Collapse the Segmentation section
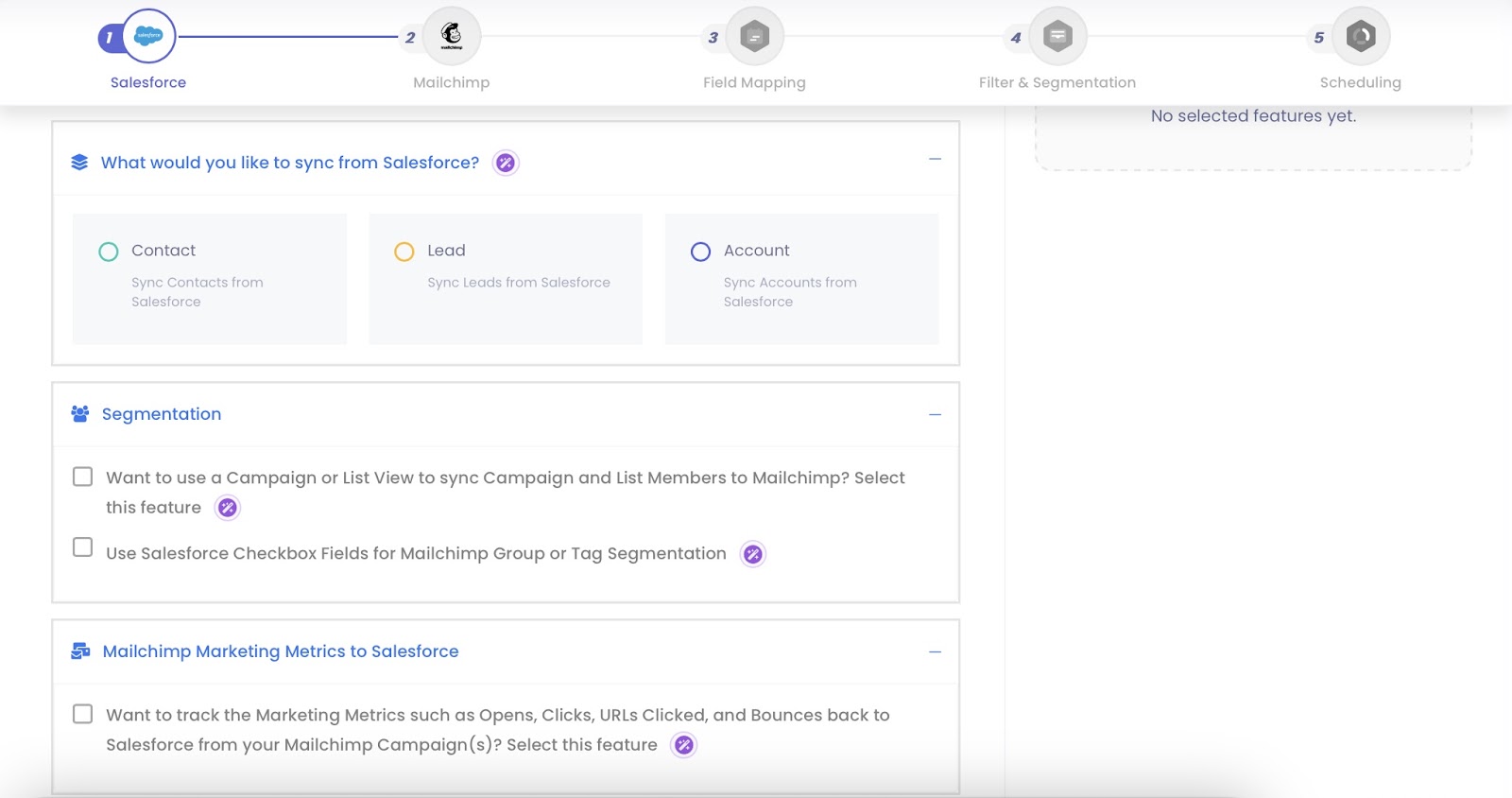Viewport: 1512px width, 798px height. point(935,415)
